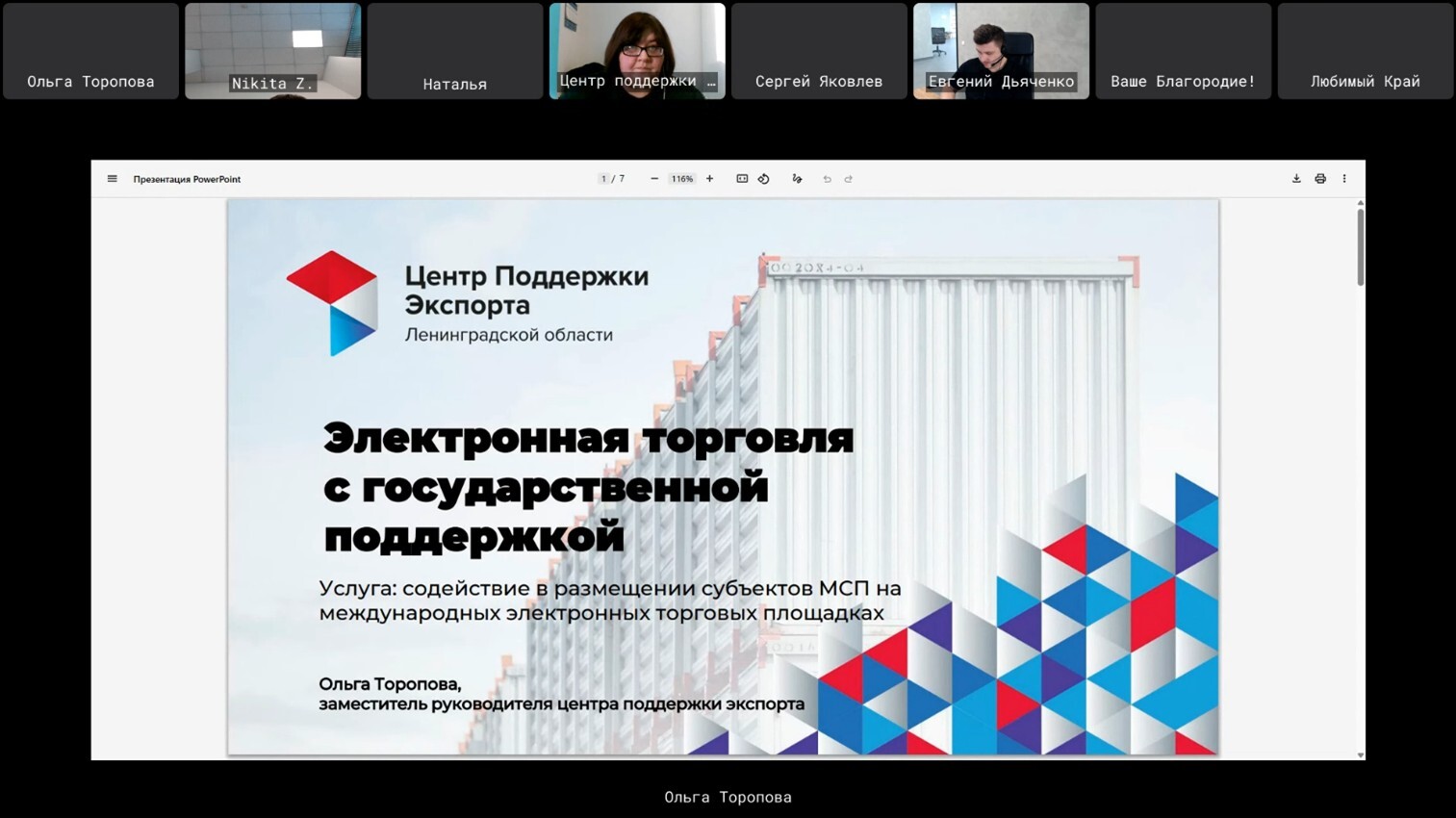Click the scroll down arrow of the viewer
The height and width of the screenshot is (818, 1456).
1360,755
